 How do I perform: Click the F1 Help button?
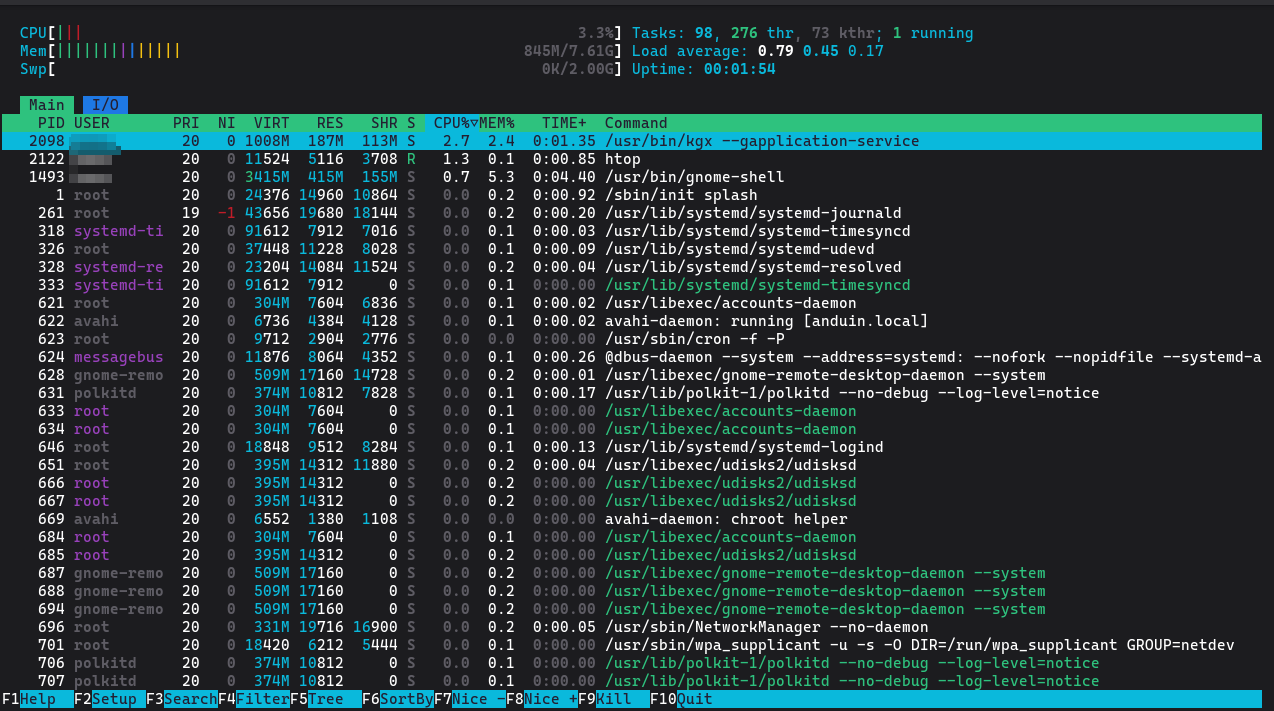[38, 699]
